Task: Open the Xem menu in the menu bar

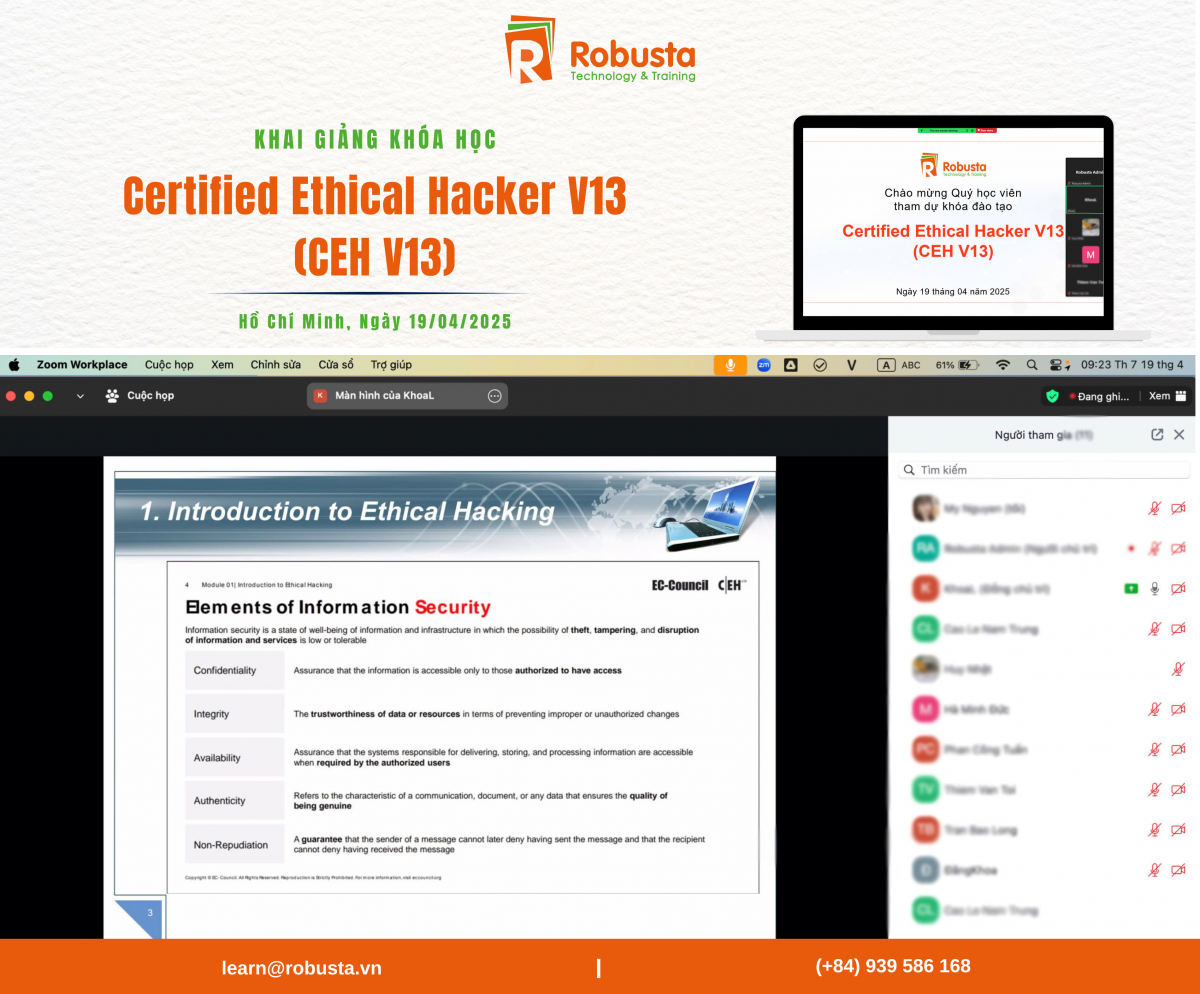Action: click(222, 365)
